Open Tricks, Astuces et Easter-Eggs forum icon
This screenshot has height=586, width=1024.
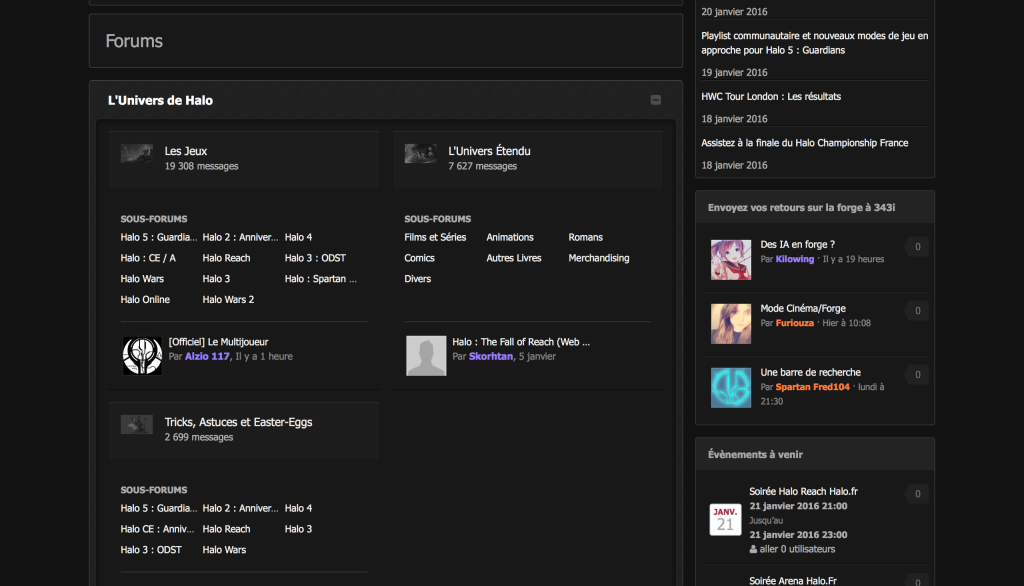coord(137,425)
